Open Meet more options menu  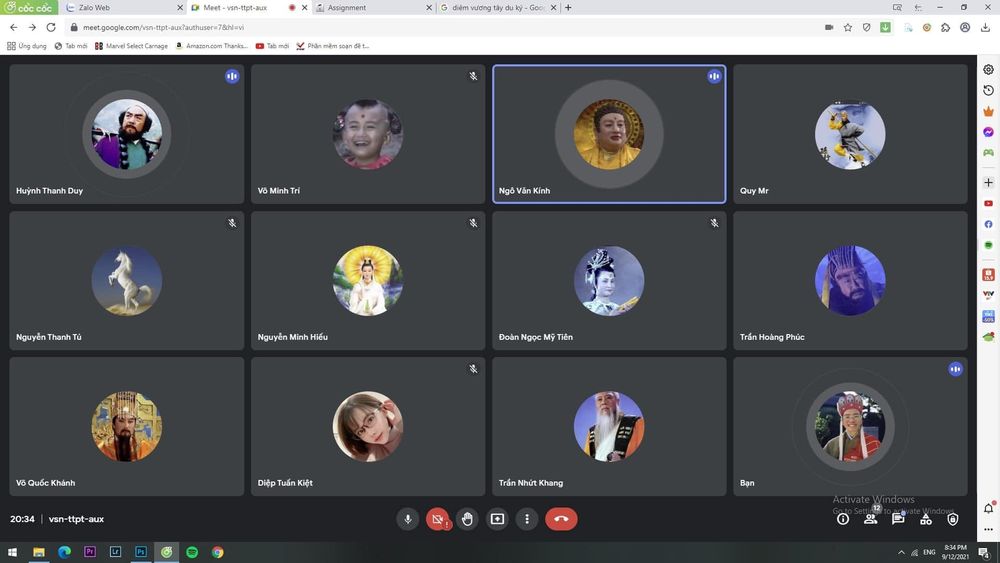click(x=527, y=519)
